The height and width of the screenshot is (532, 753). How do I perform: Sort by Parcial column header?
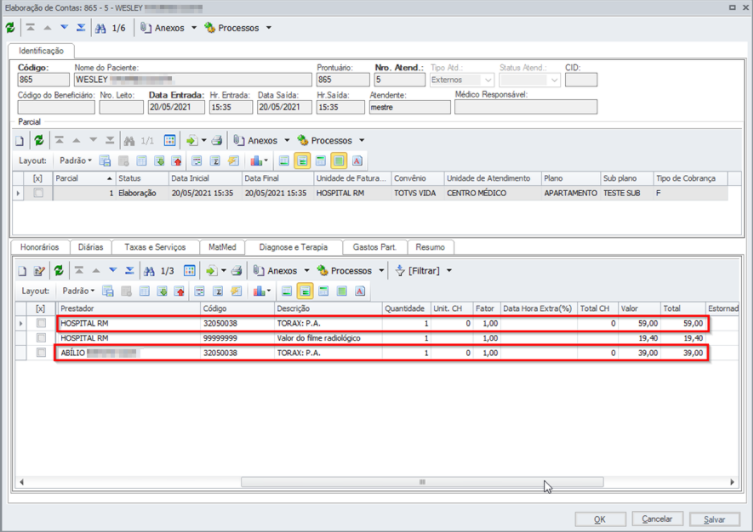(x=84, y=179)
